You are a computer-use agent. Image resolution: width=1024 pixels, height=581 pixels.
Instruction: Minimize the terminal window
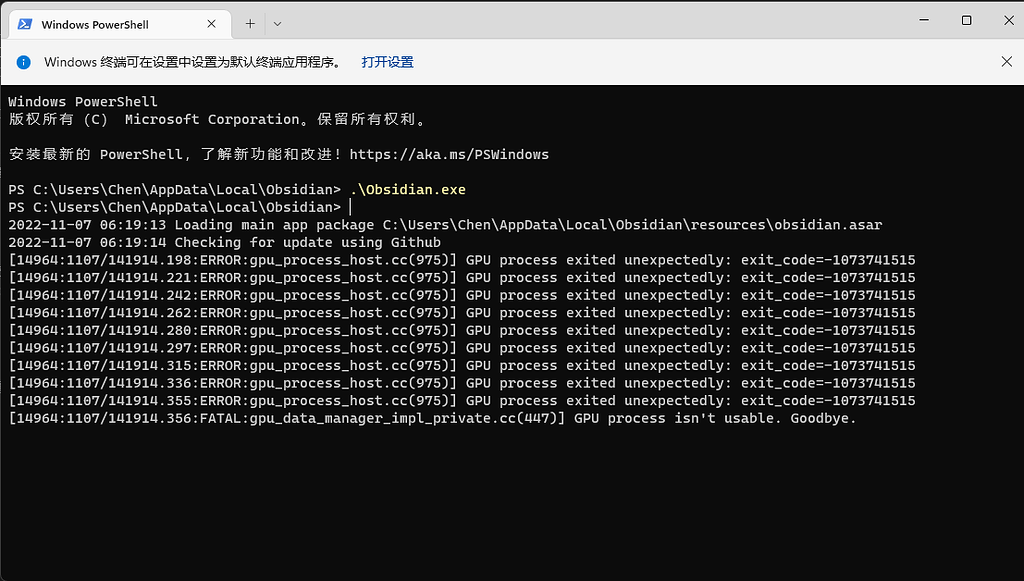coord(921,20)
